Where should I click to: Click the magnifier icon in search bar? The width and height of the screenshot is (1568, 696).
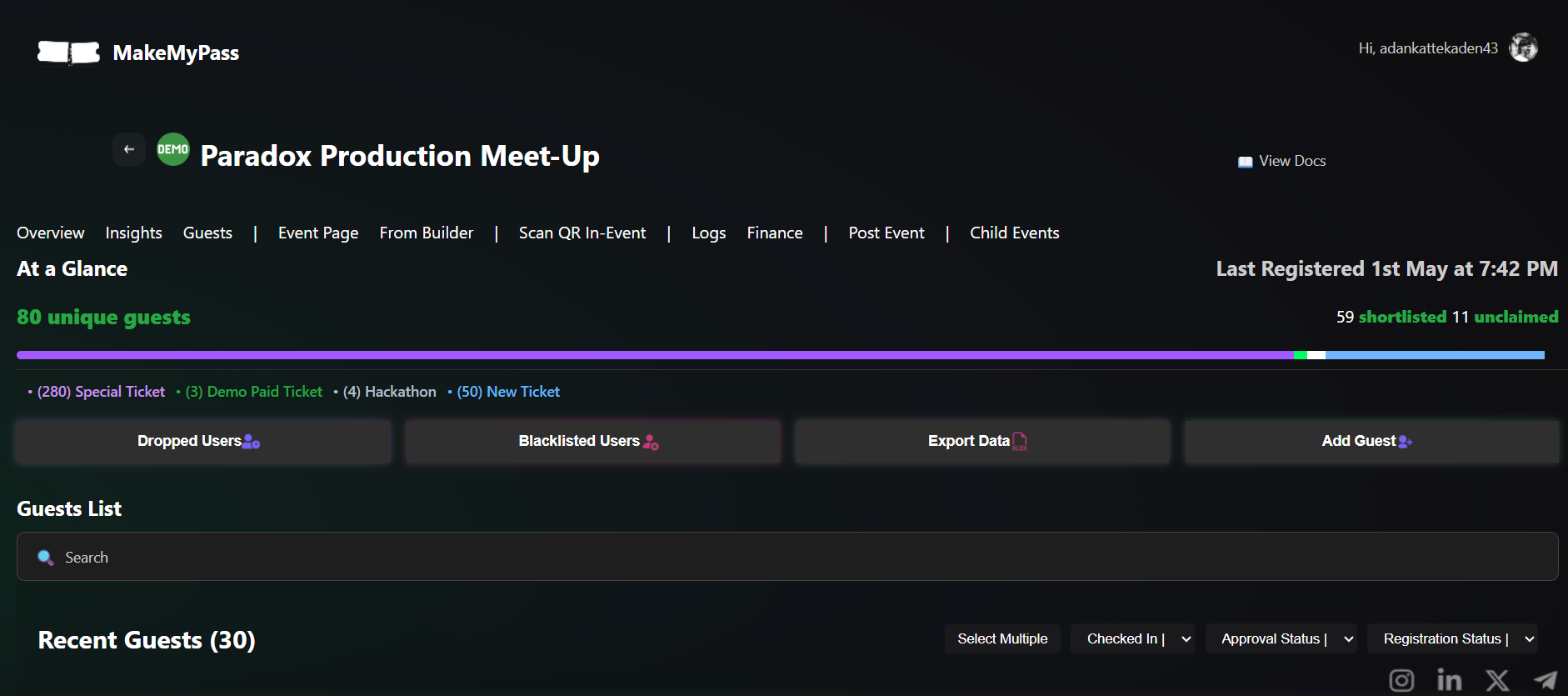pos(46,558)
